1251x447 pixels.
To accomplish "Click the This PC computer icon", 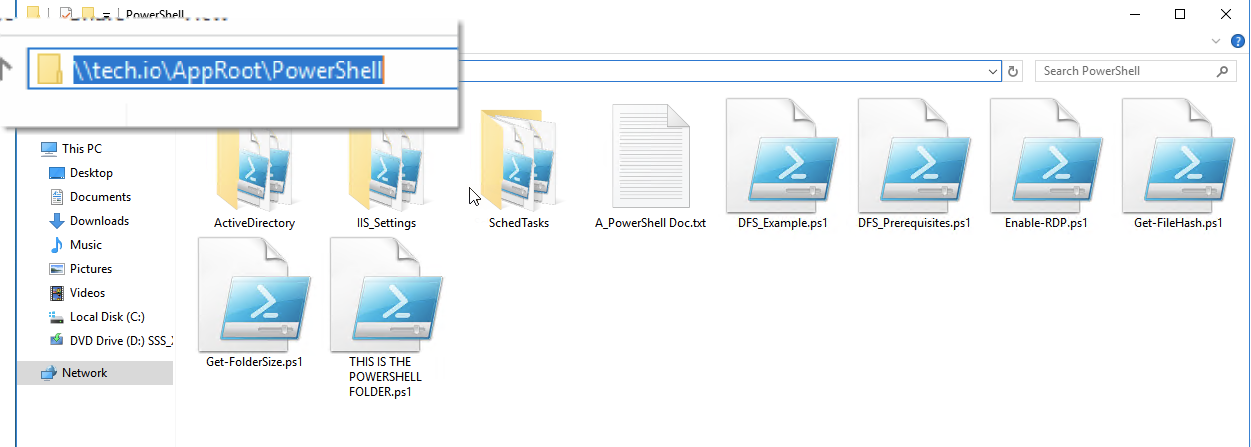I will click(49, 149).
